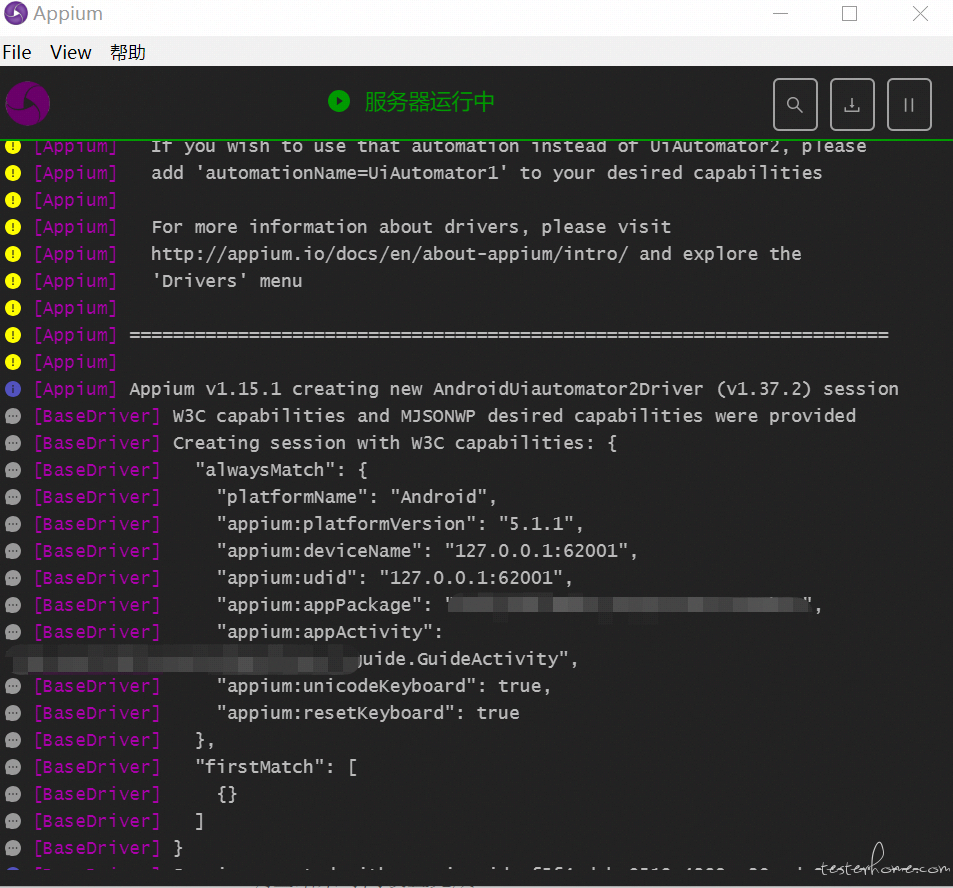Click the warning icon on the ===== separator line
The image size is (953, 888).
coord(13,336)
